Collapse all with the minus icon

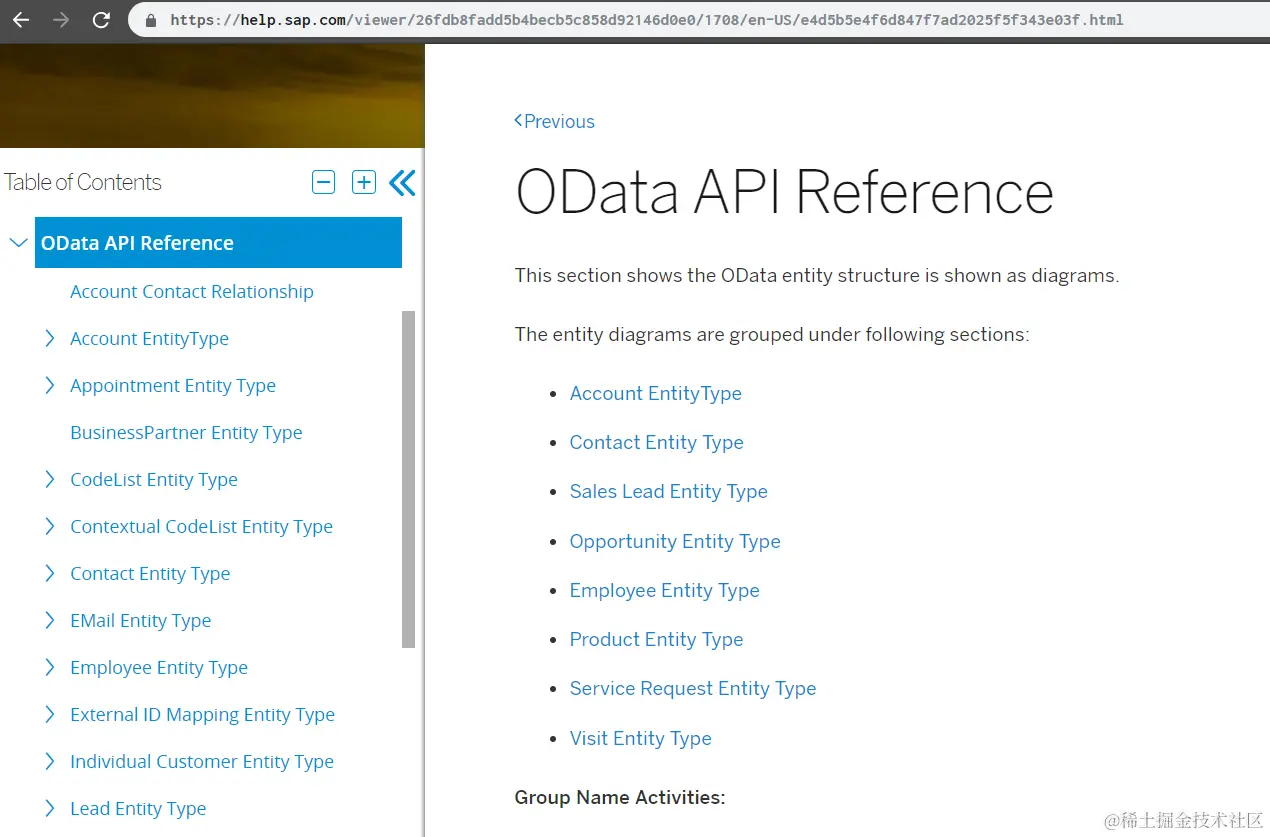(323, 182)
